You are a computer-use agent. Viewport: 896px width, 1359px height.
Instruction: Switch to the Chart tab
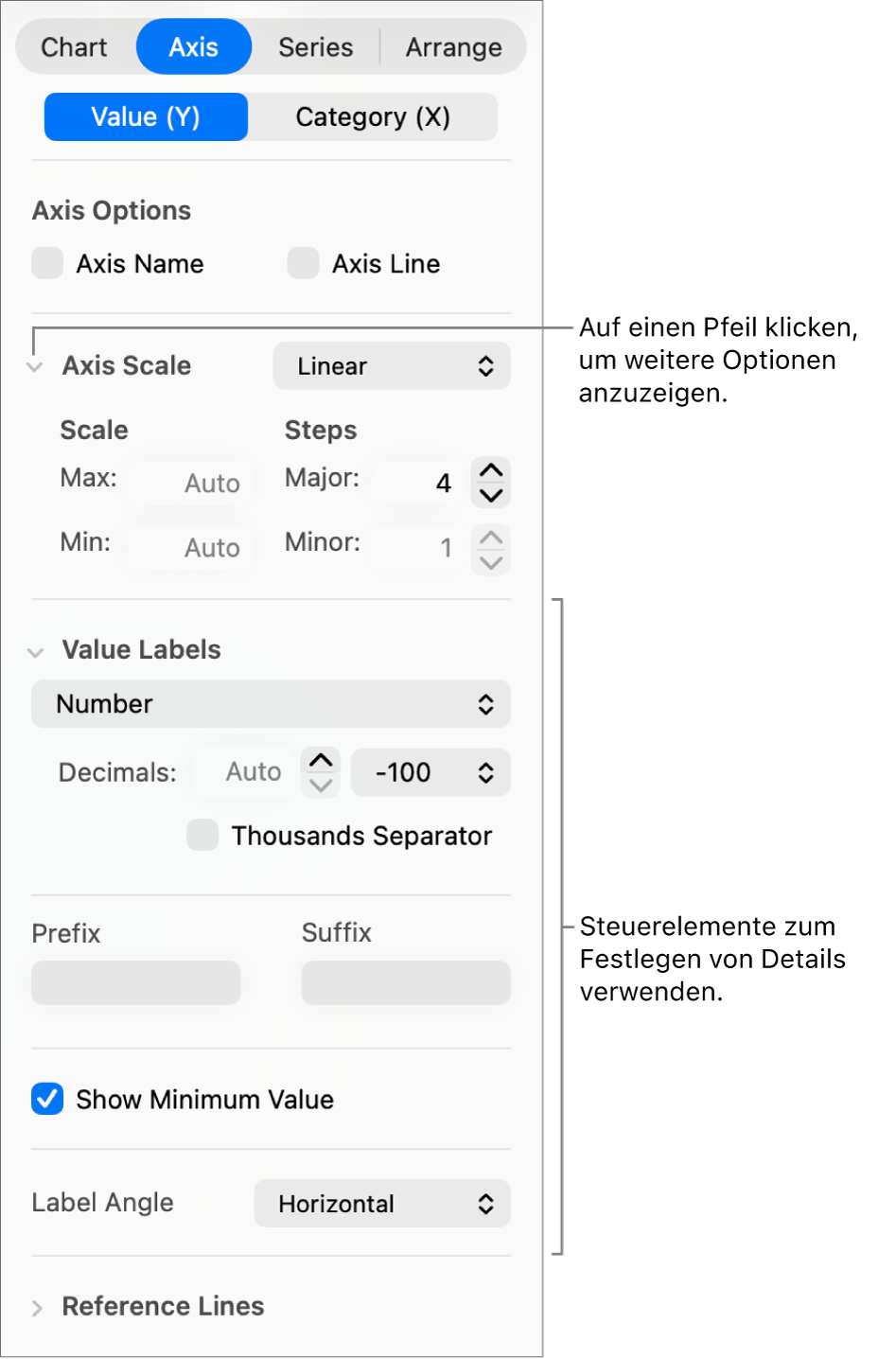74,47
